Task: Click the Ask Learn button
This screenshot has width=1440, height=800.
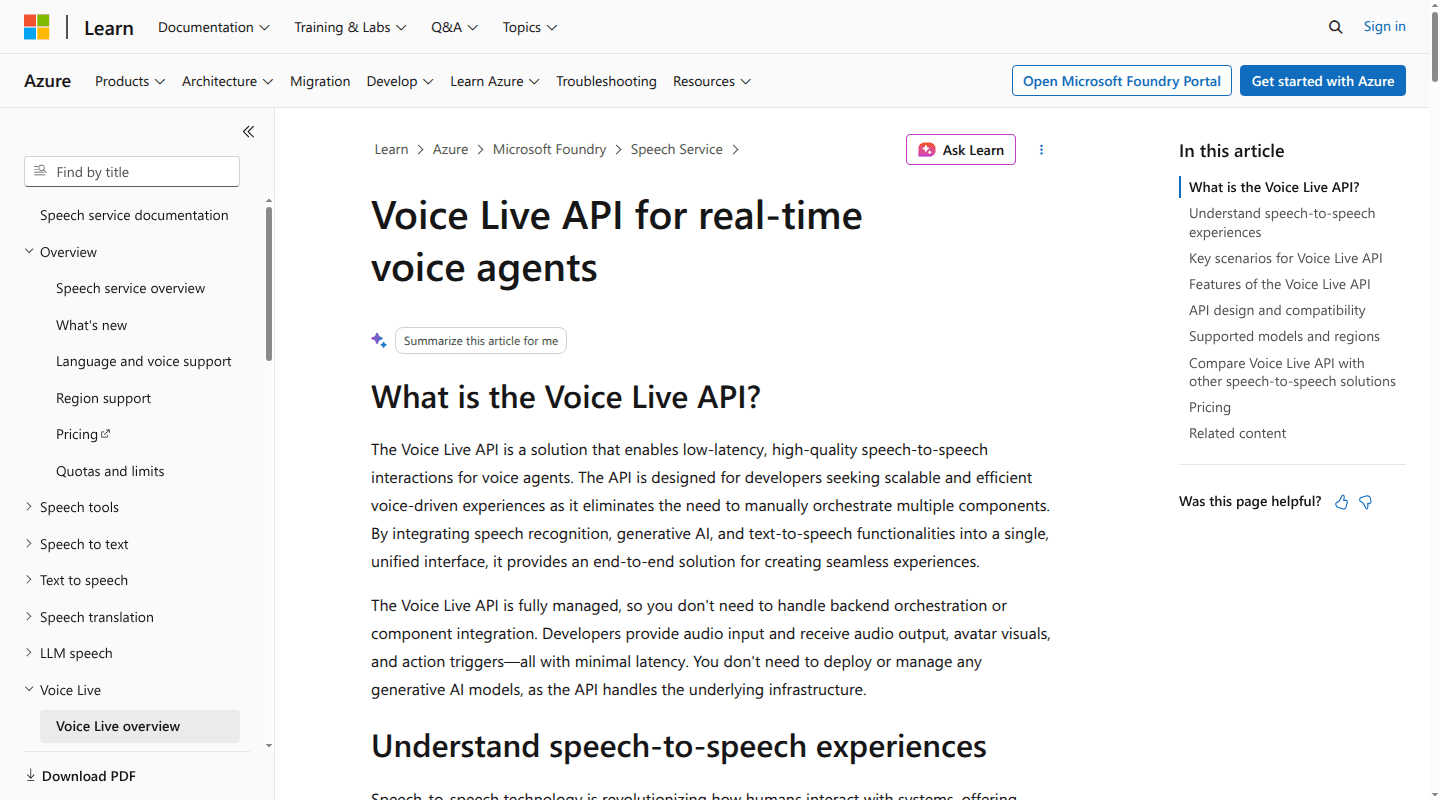Action: pos(961,150)
